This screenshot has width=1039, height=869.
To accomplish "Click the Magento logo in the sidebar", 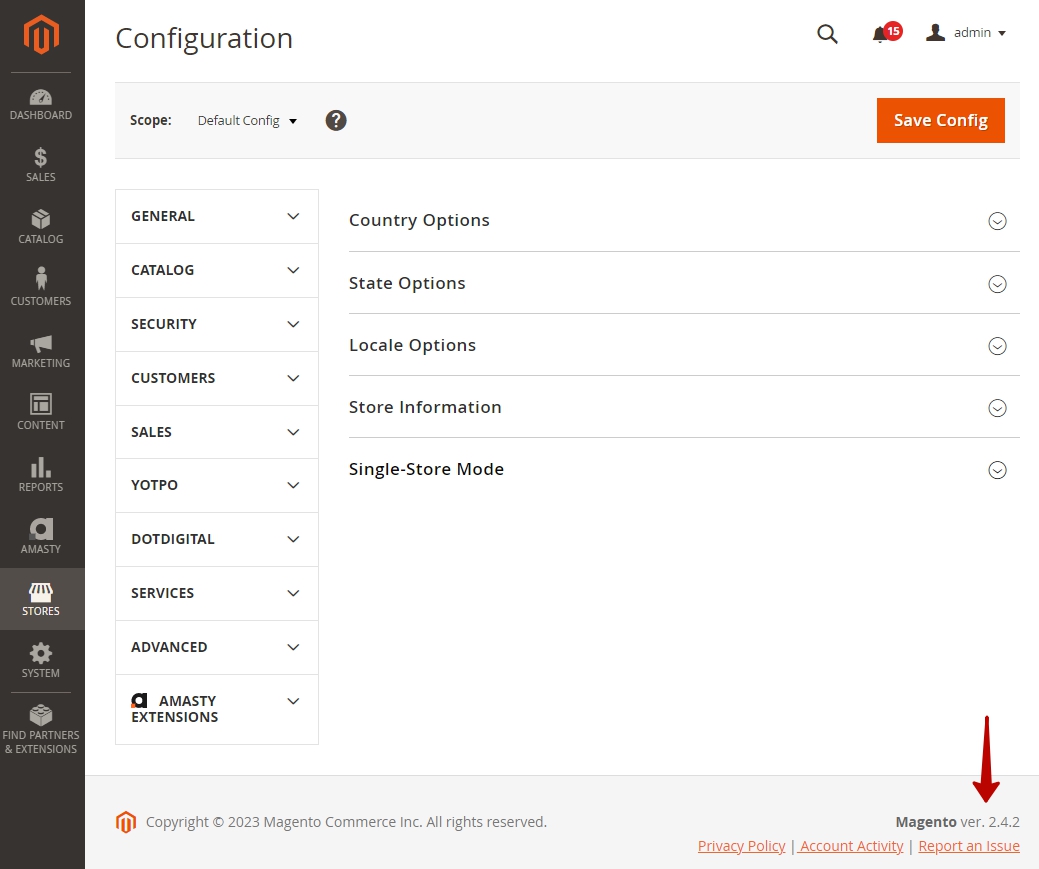I will click(41, 34).
